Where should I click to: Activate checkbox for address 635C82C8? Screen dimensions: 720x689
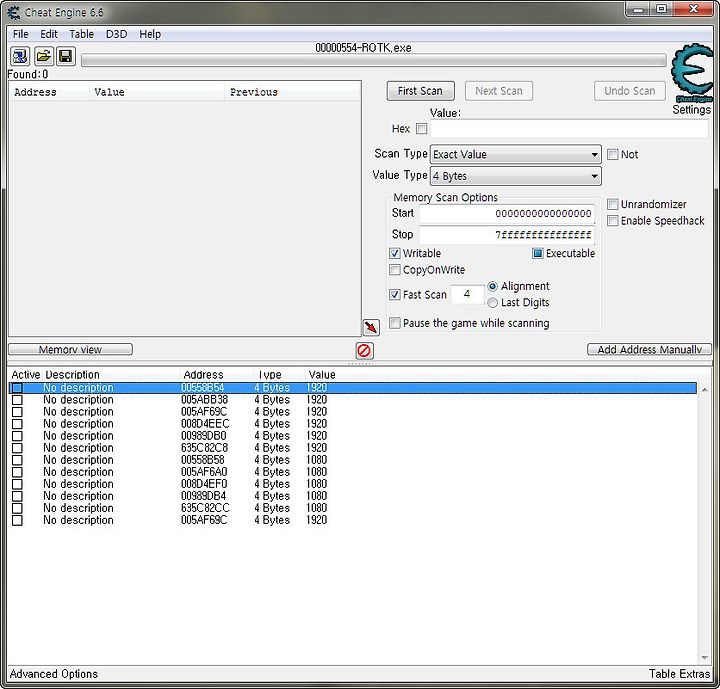click(x=17, y=448)
